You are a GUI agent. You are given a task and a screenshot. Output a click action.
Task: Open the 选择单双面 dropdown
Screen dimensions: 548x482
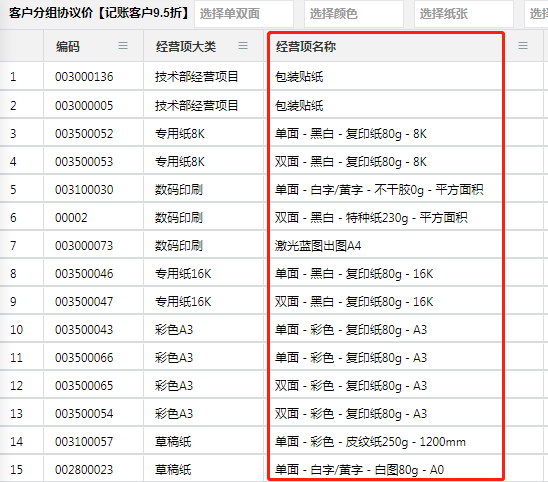[x=244, y=14]
